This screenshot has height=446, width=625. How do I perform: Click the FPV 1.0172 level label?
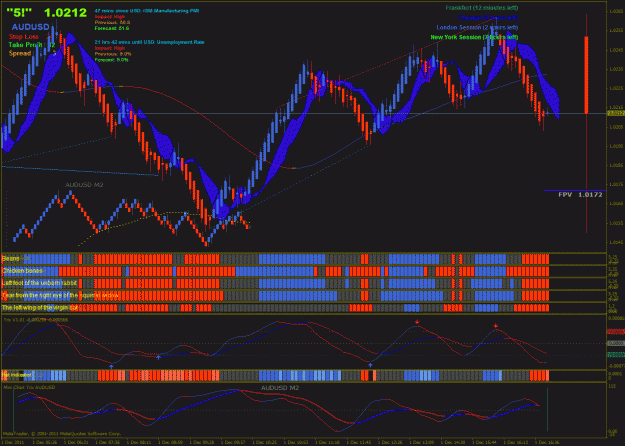[580, 195]
